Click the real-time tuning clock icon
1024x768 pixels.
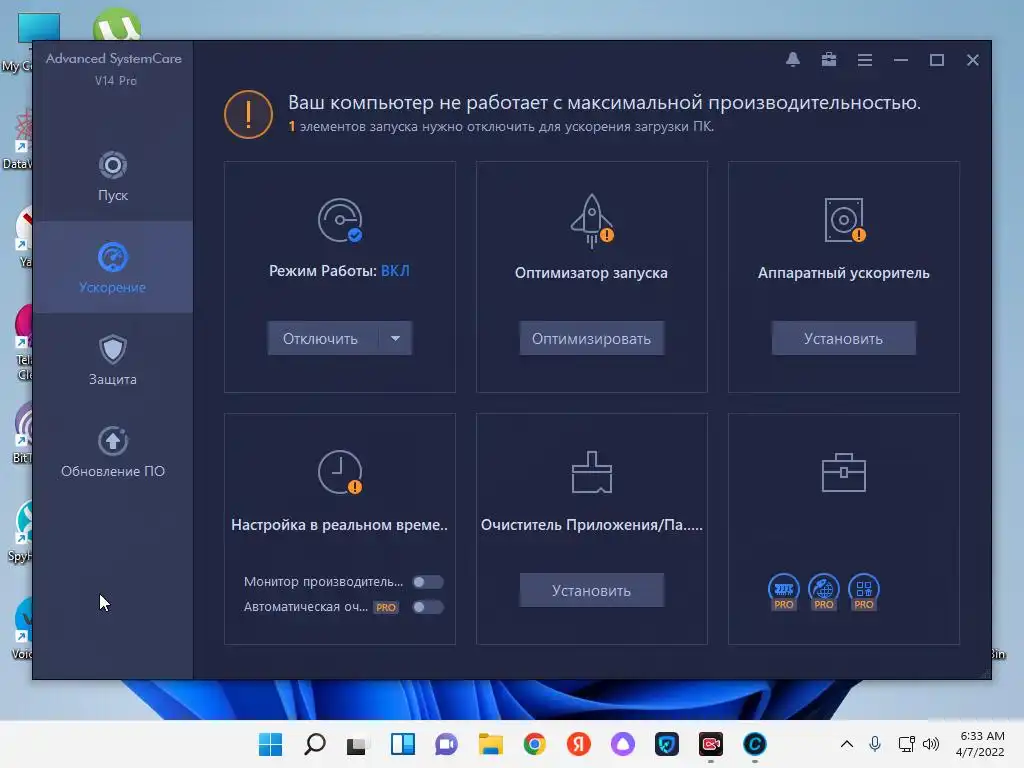[340, 472]
